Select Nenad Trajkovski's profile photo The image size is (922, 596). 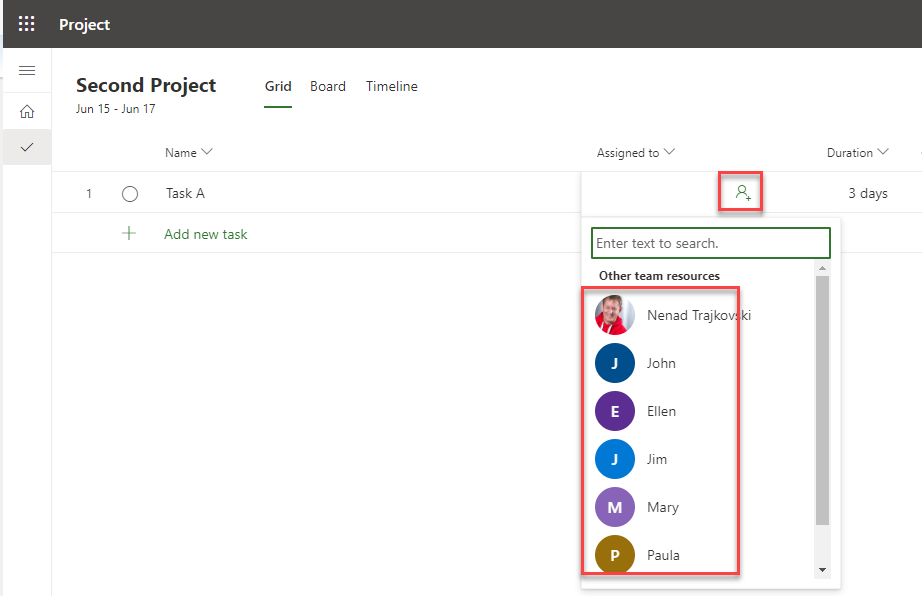[614, 315]
